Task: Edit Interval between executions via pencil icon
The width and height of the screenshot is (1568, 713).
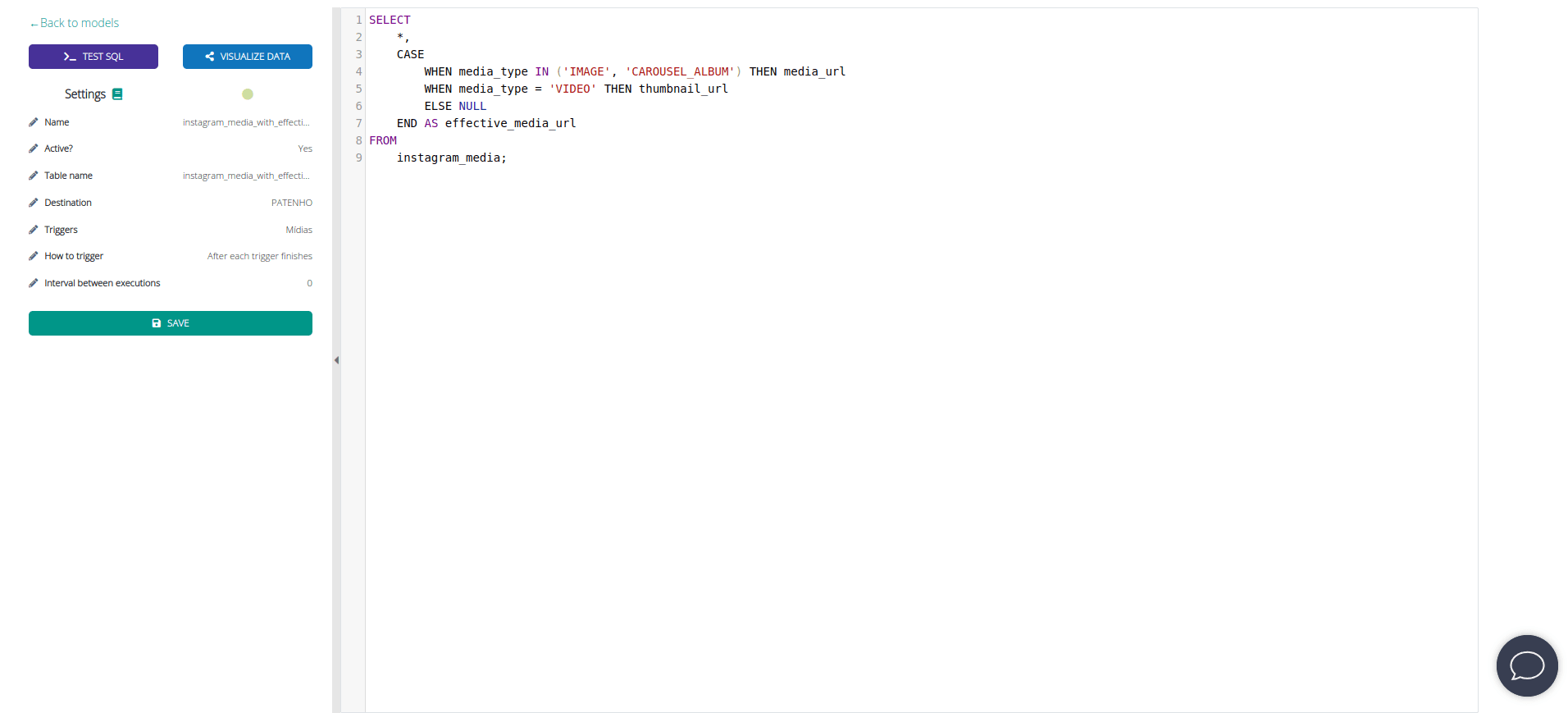Action: (34, 283)
